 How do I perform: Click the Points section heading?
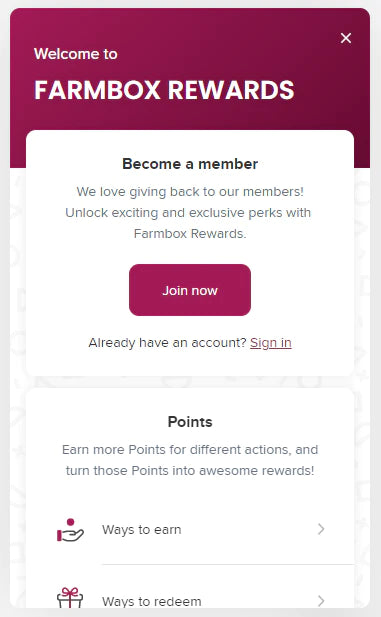190,422
